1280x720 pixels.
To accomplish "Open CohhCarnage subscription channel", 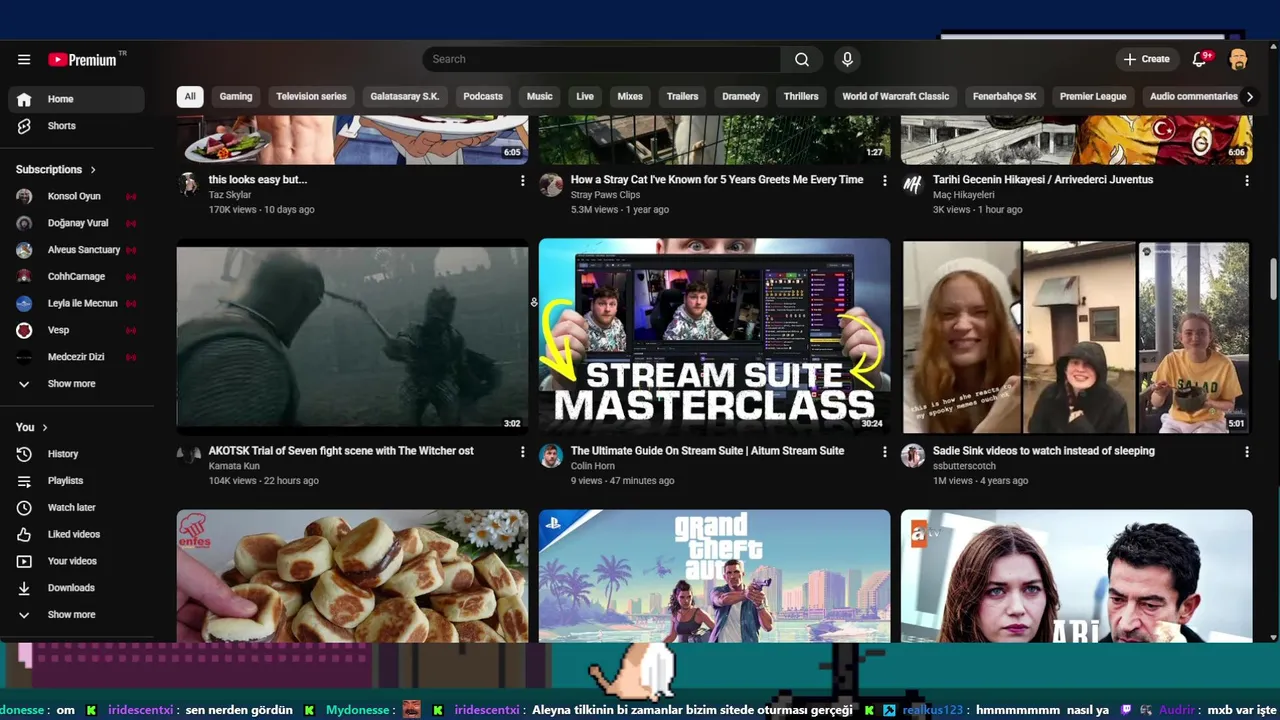I will pos(76,277).
